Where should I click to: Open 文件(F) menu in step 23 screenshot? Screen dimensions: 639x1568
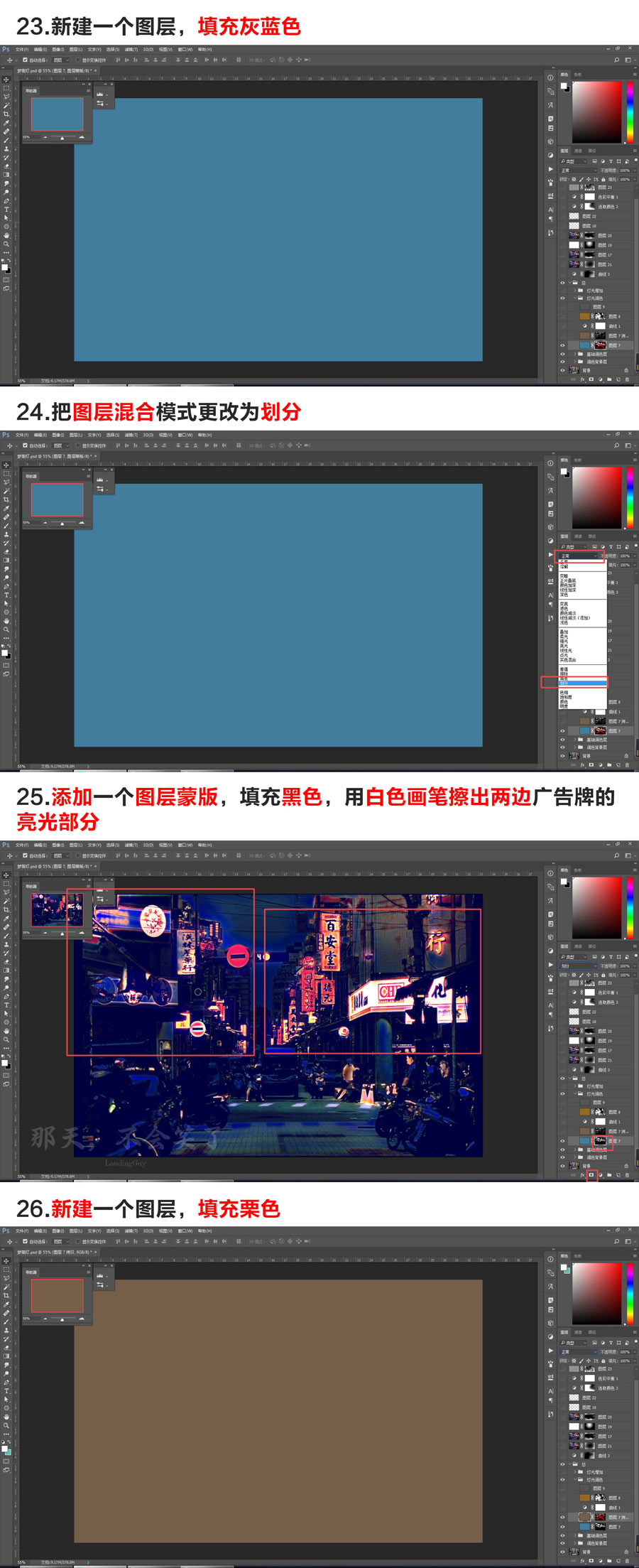click(22, 50)
